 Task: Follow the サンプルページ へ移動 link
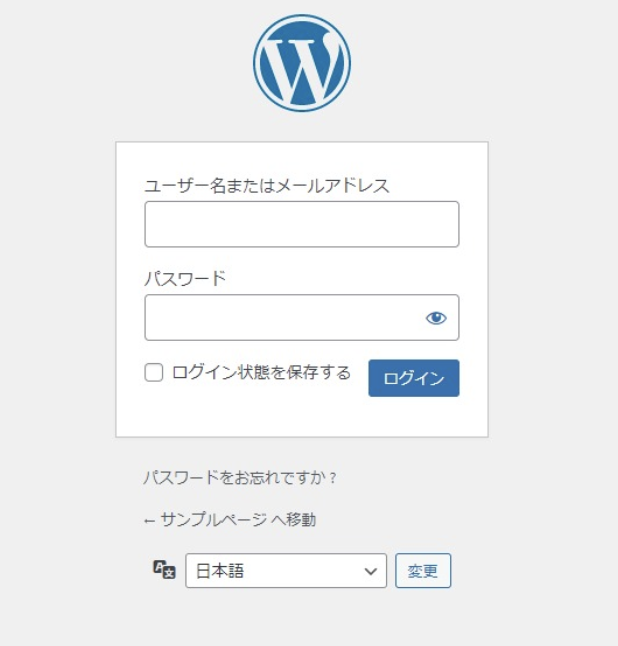pyautogui.click(x=230, y=520)
